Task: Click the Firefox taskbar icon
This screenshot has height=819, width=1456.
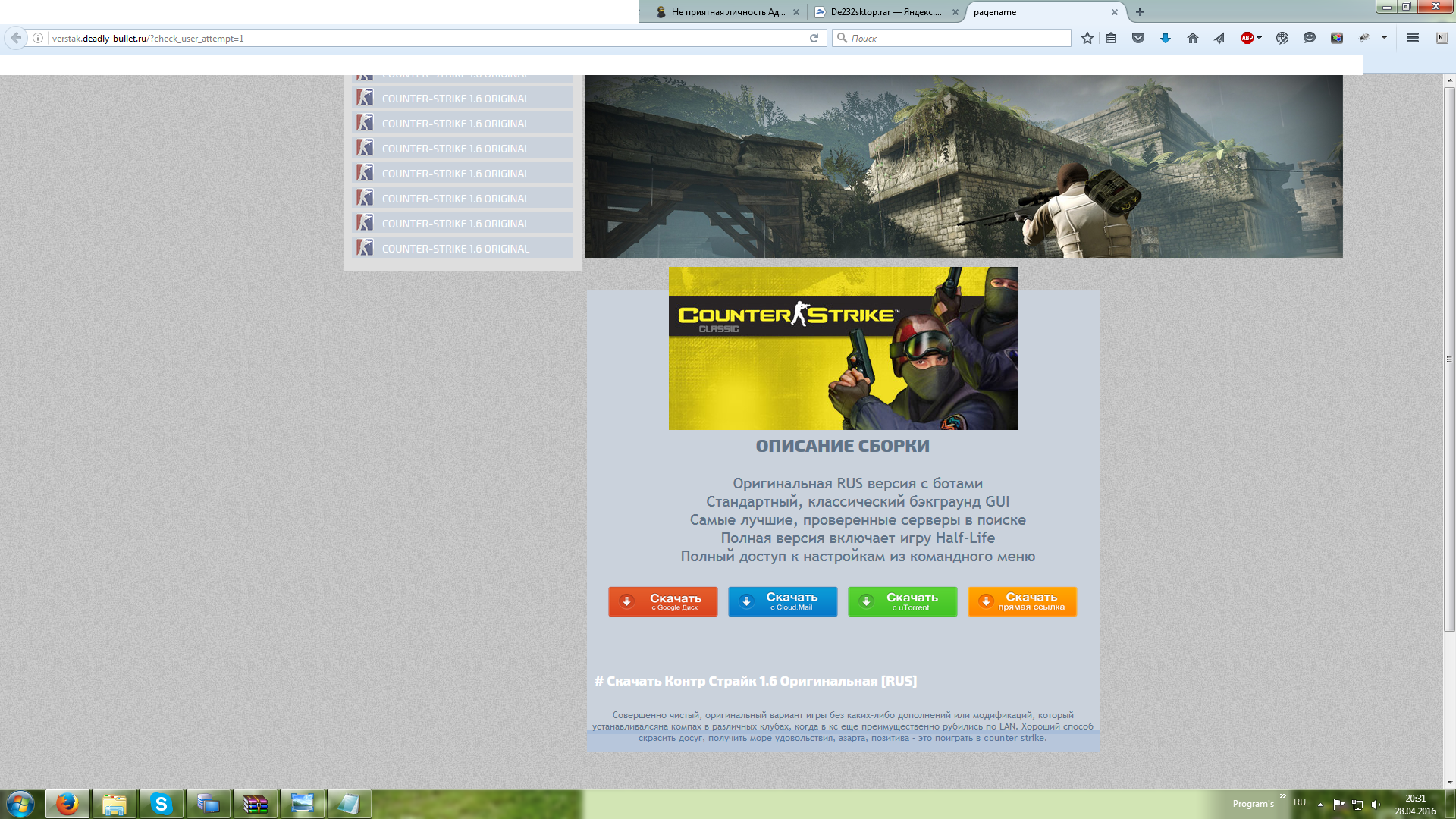Action: point(67,804)
